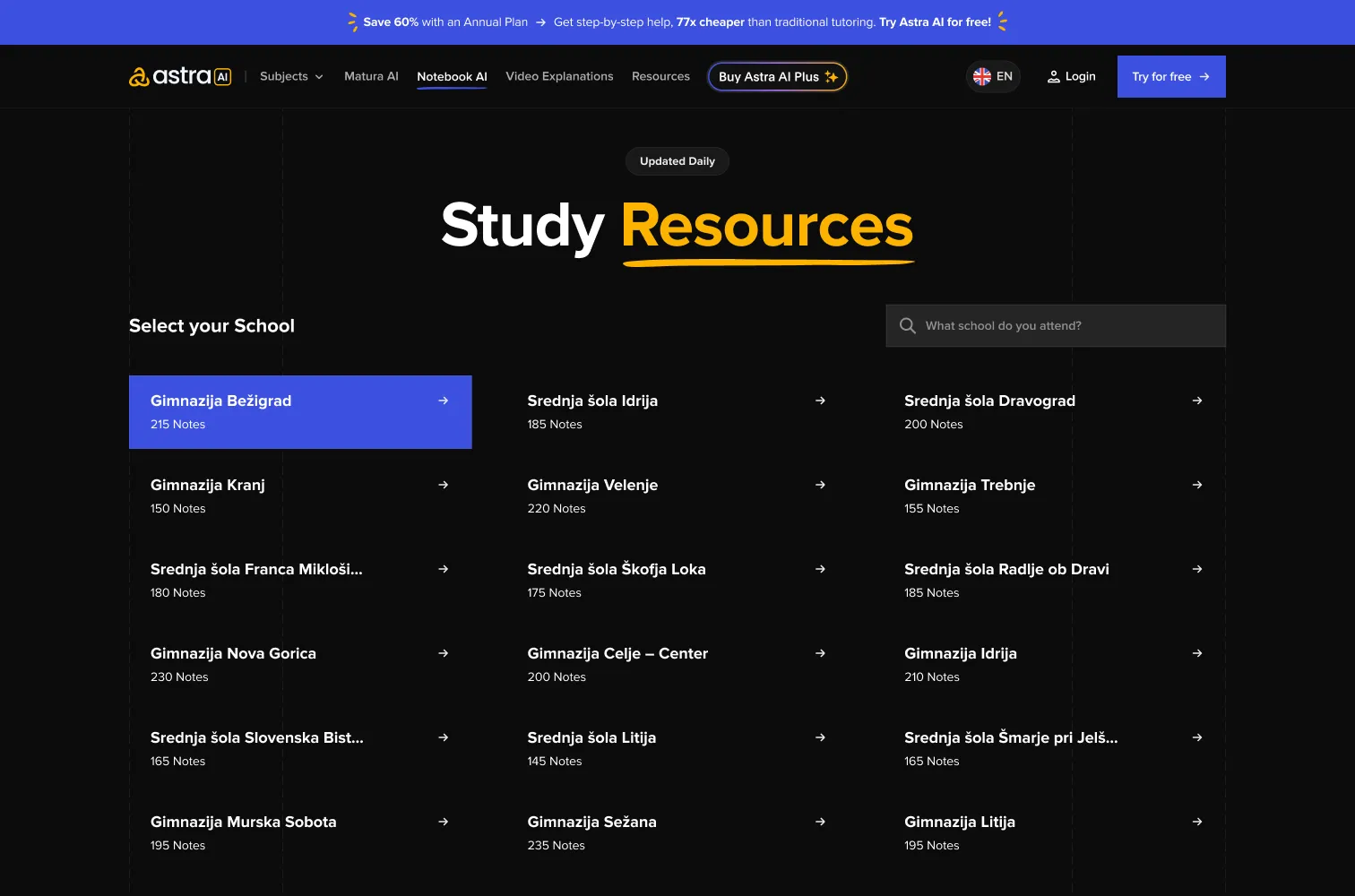Click the 220 Notes count text
Viewport: 1355px width, 896px height.
point(557,509)
